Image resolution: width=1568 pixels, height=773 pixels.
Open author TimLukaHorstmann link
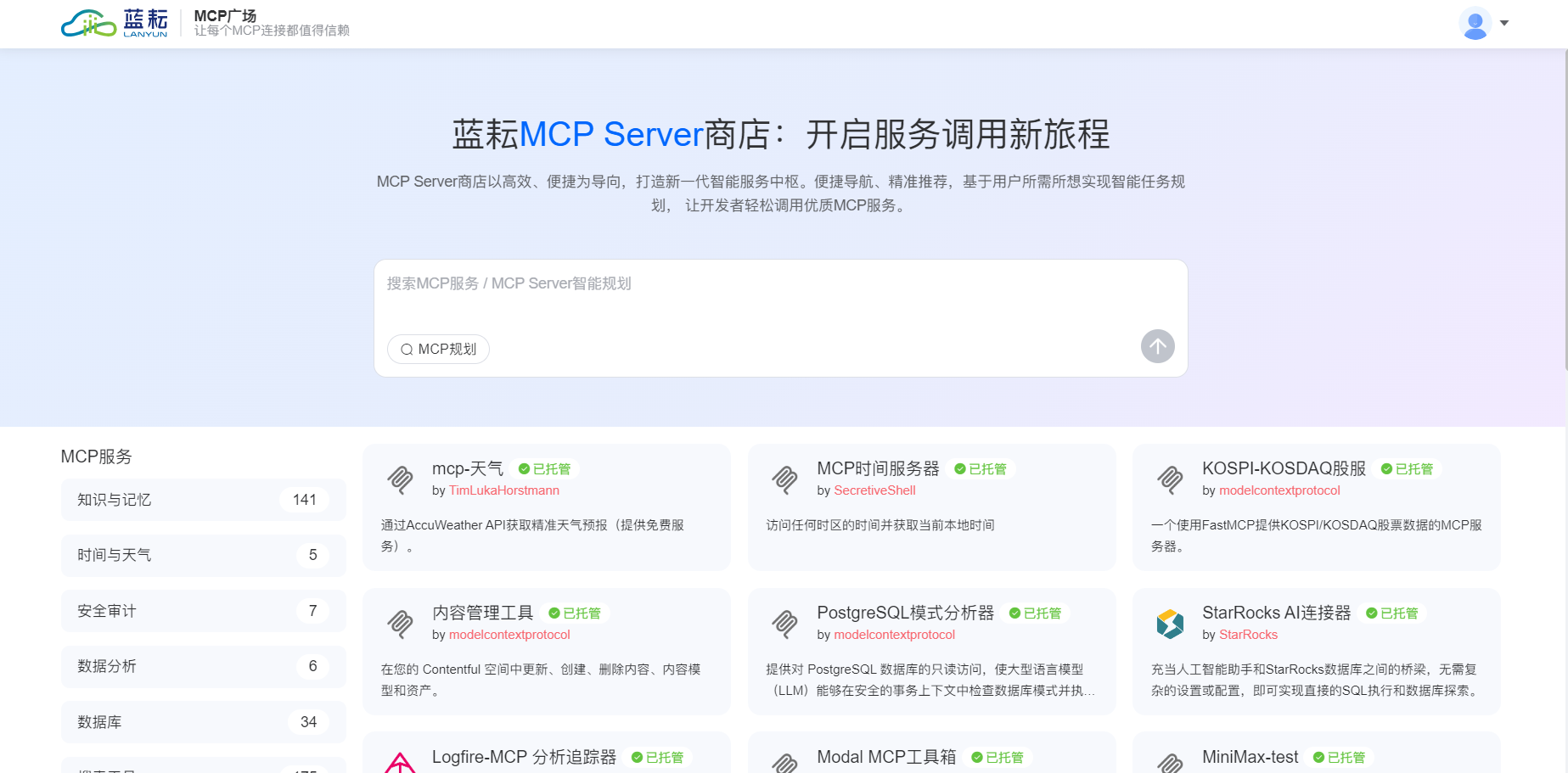coord(504,490)
